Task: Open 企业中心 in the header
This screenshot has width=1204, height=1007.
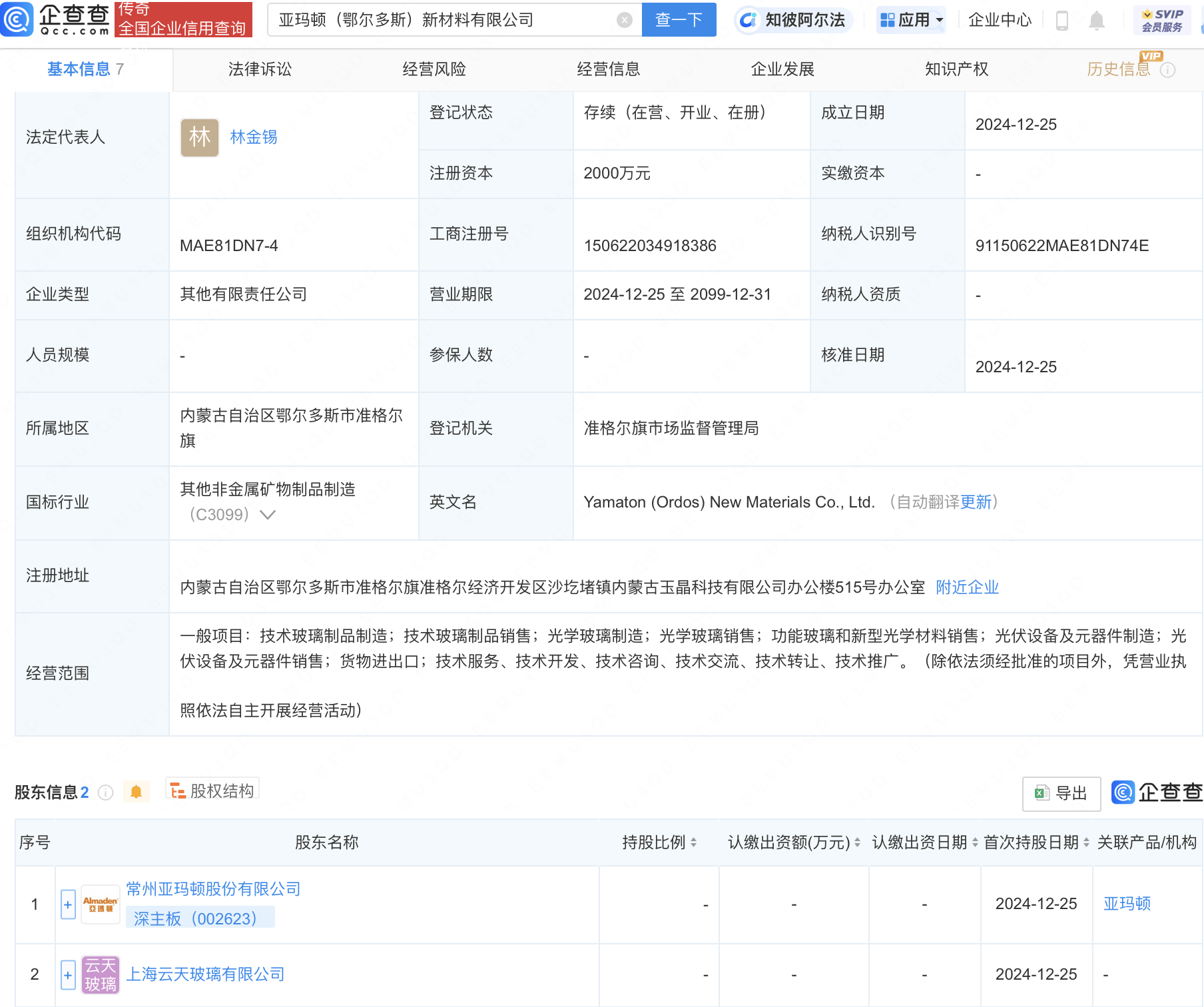Action: click(x=1000, y=20)
